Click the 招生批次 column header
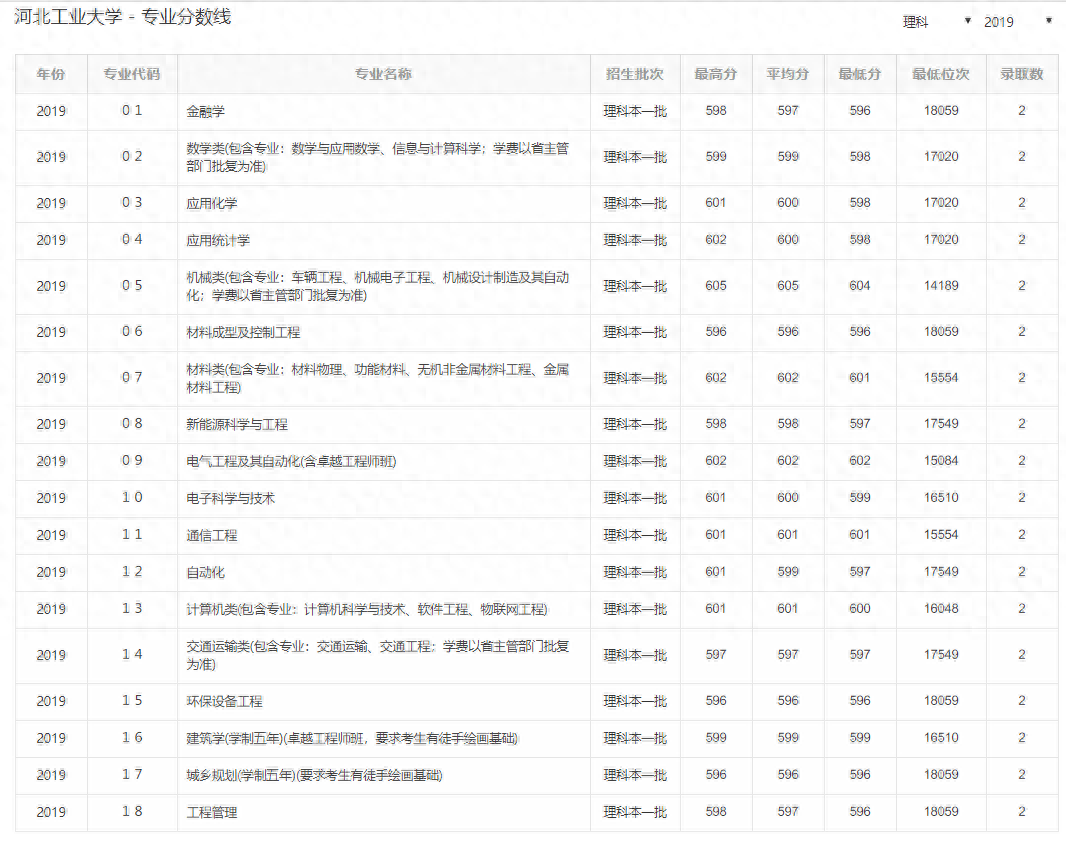Screen dimensions: 1066x843 coord(635,74)
